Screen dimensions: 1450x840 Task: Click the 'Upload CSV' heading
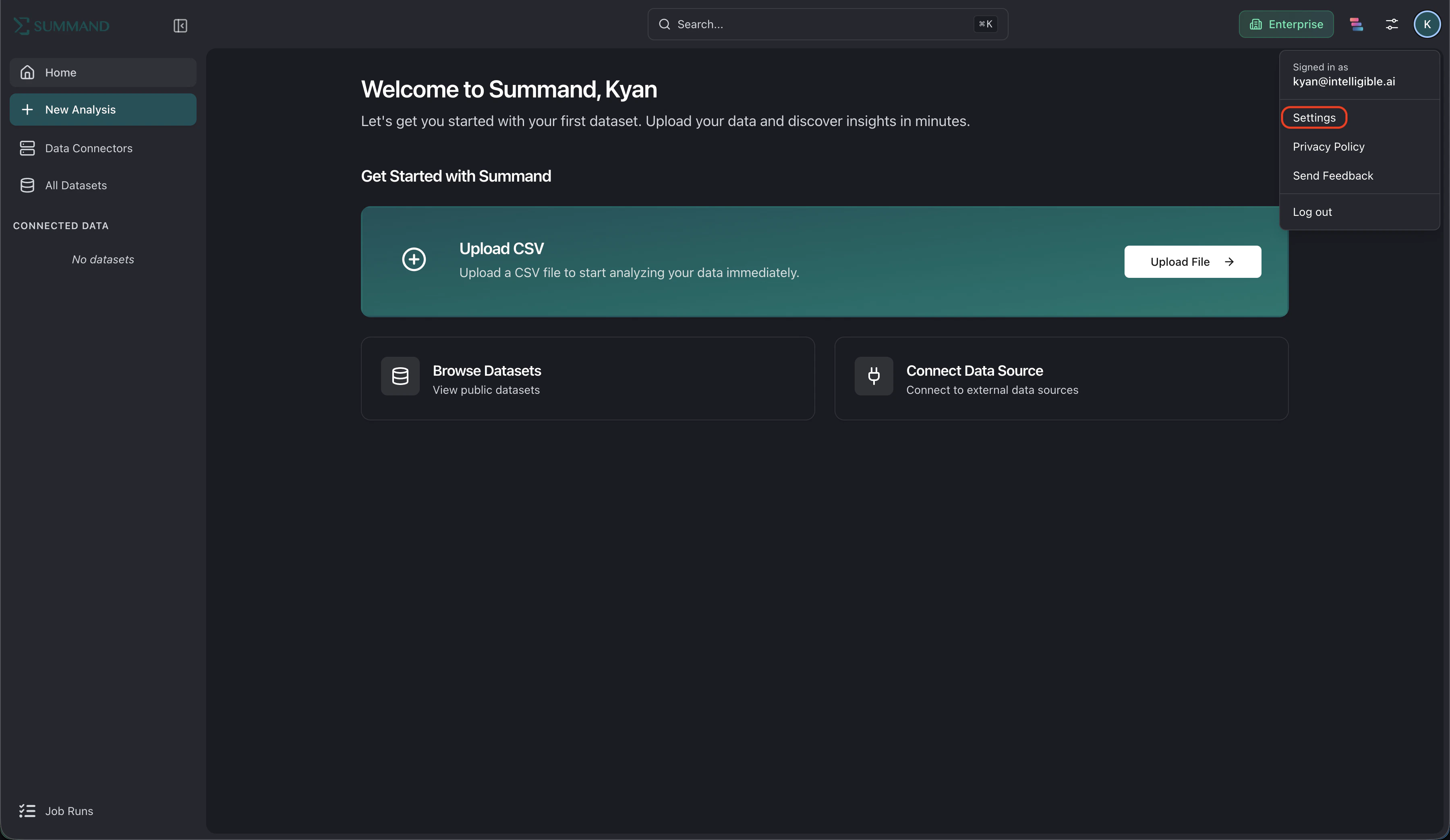(x=501, y=248)
